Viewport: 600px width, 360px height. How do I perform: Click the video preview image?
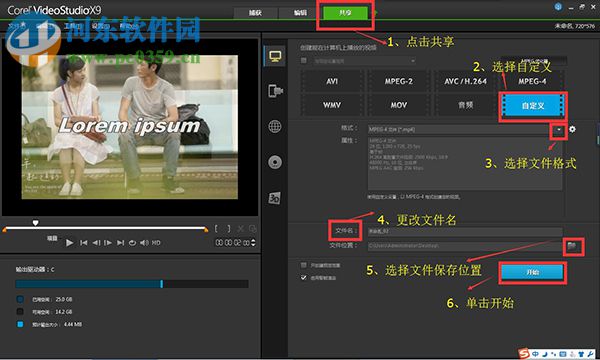coord(130,127)
